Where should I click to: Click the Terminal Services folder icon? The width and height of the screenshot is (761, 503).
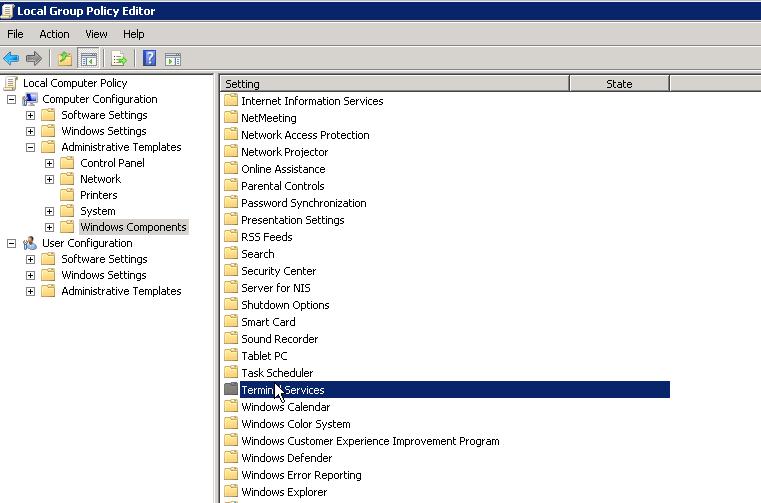[231, 389]
